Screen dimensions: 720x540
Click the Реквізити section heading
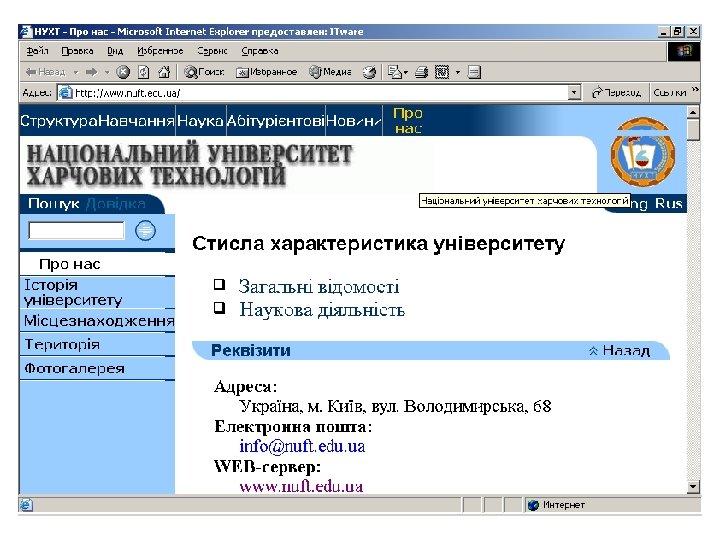tap(251, 350)
